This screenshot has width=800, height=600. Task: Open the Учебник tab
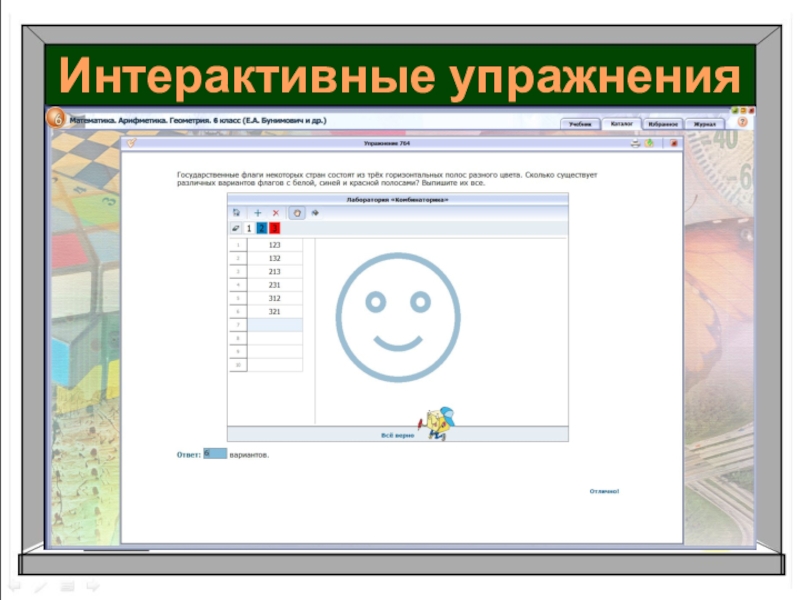tap(580, 124)
